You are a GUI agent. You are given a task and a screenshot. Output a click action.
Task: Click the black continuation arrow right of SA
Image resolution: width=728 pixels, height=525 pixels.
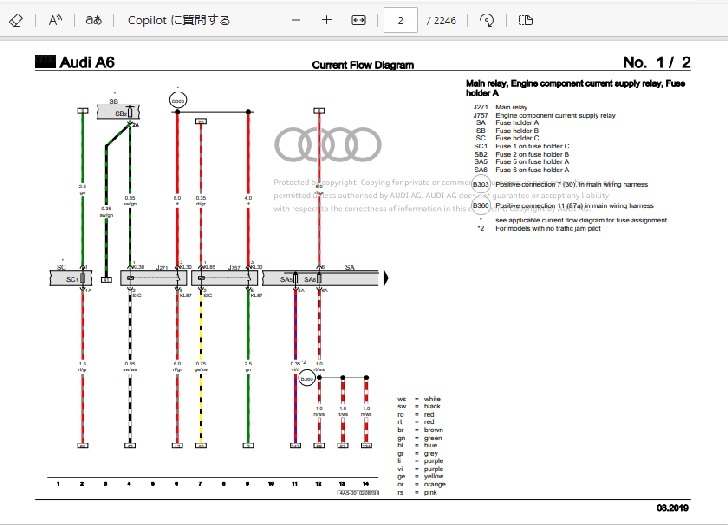(x=386, y=278)
